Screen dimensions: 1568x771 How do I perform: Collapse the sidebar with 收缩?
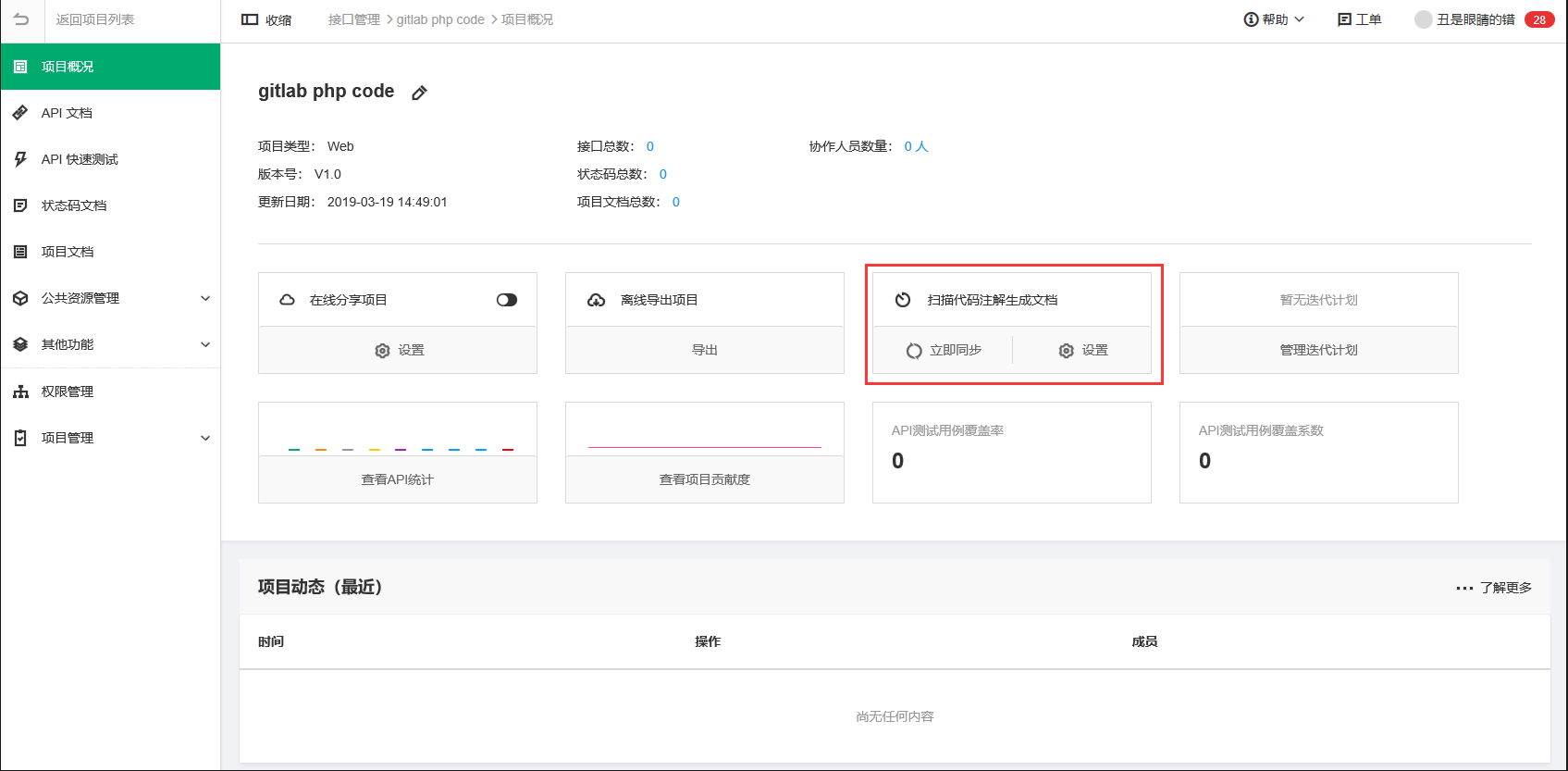(266, 19)
